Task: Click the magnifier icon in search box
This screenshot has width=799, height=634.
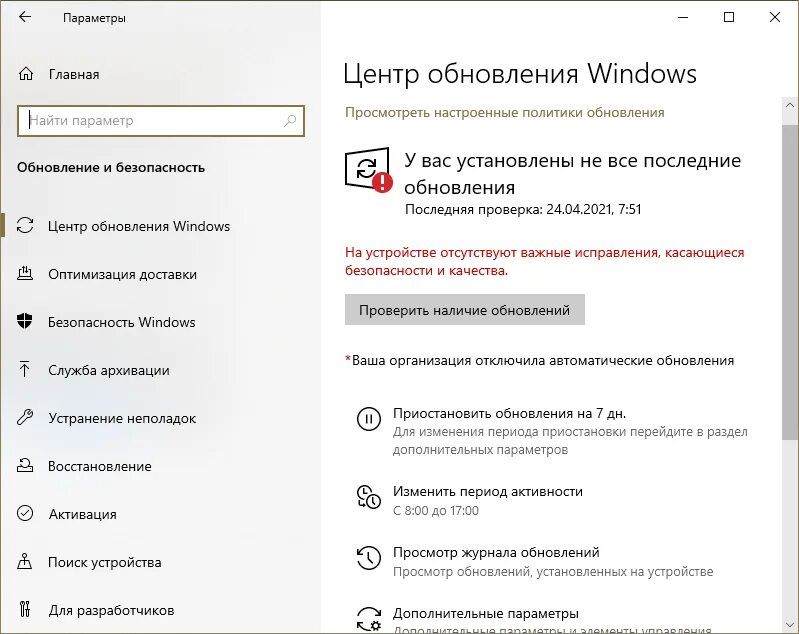Action: coord(289,120)
